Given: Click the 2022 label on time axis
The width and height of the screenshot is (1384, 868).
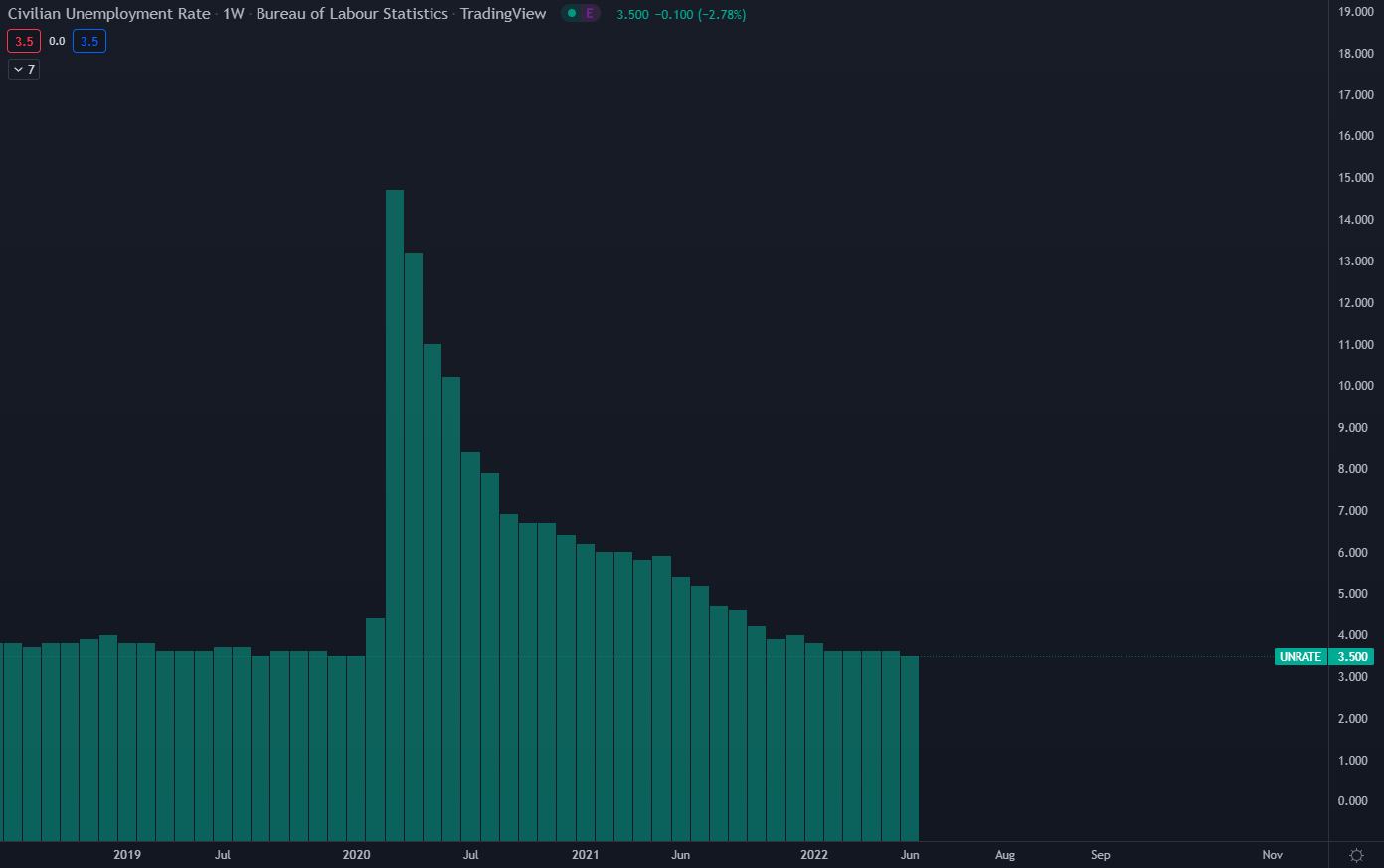Looking at the screenshot, I should 814,855.
